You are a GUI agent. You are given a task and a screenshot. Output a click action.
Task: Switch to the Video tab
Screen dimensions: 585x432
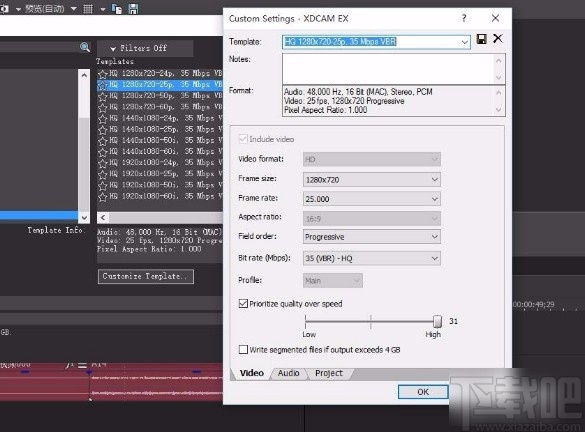(252, 373)
